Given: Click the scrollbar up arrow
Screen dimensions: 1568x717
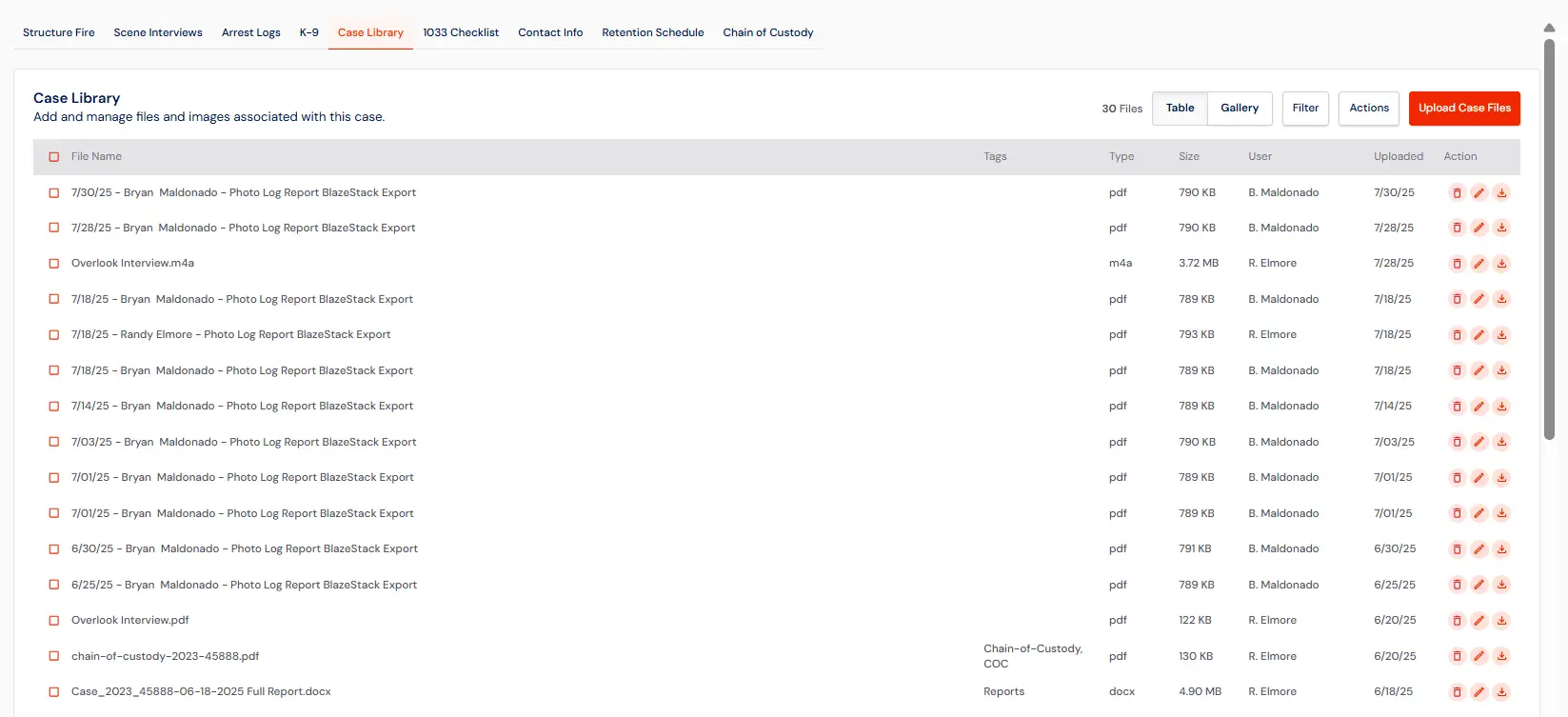Looking at the screenshot, I should pos(1549,28).
